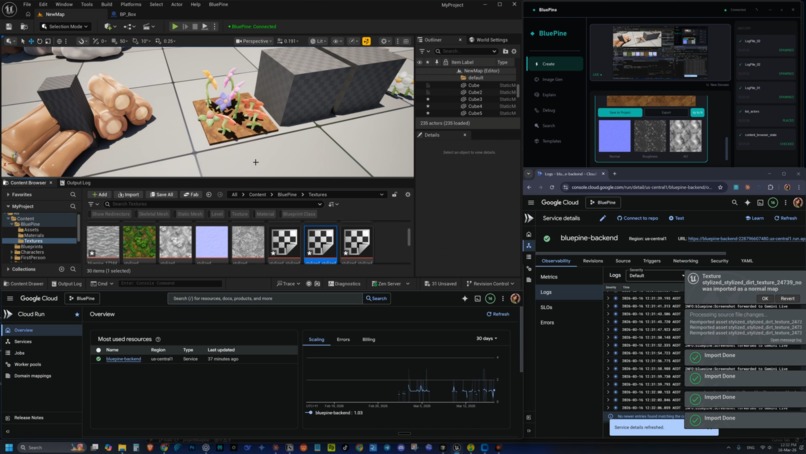Click Connect to repo in Service details
This screenshot has height=454, width=806.
(x=637, y=218)
